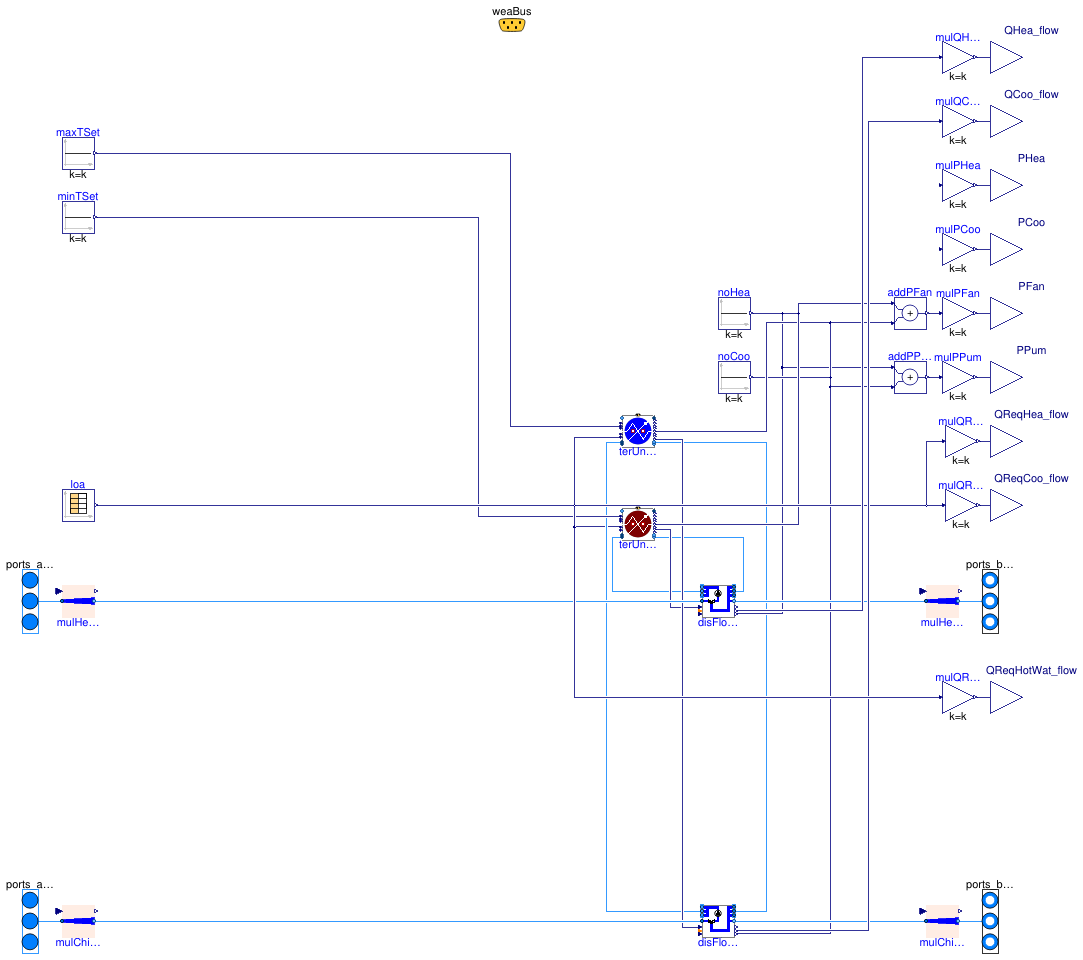Select the gain block feeding QCoo_flow
This screenshot has height=960, width=1083.
[958, 122]
